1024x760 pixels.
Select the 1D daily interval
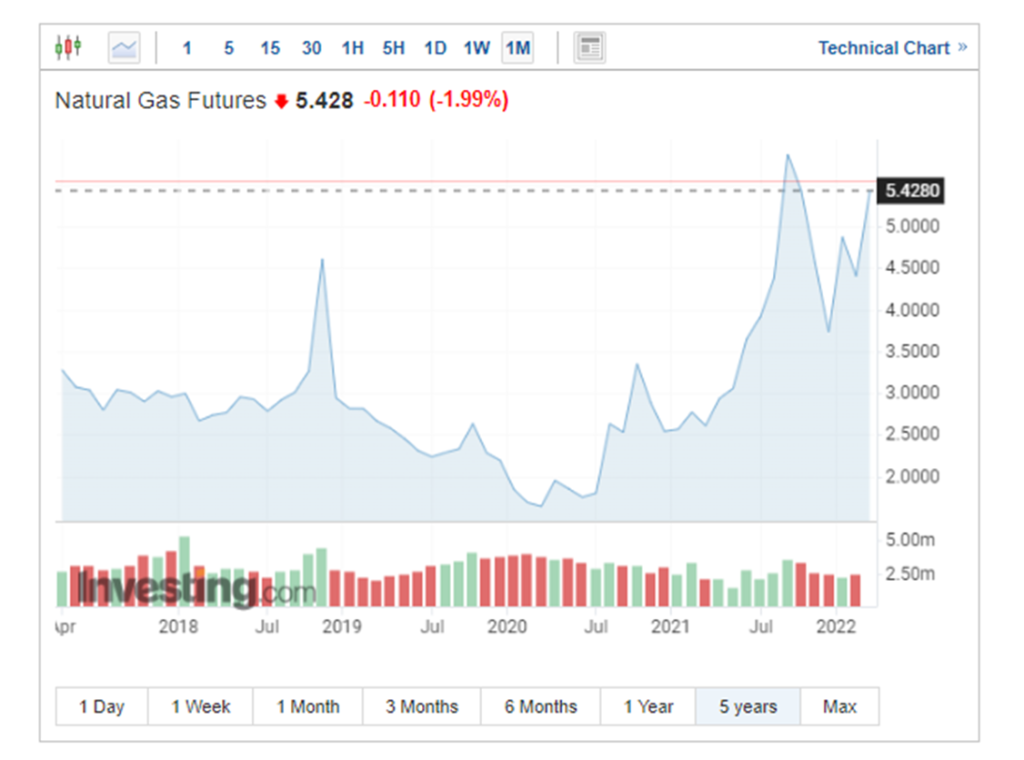(434, 48)
